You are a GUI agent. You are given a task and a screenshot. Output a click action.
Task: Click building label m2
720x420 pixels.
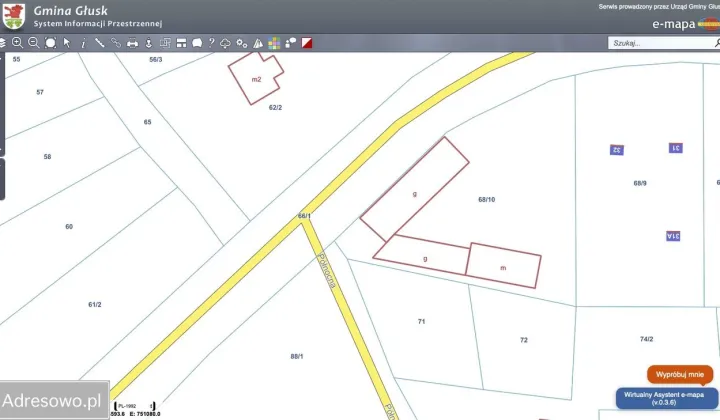(x=256, y=79)
